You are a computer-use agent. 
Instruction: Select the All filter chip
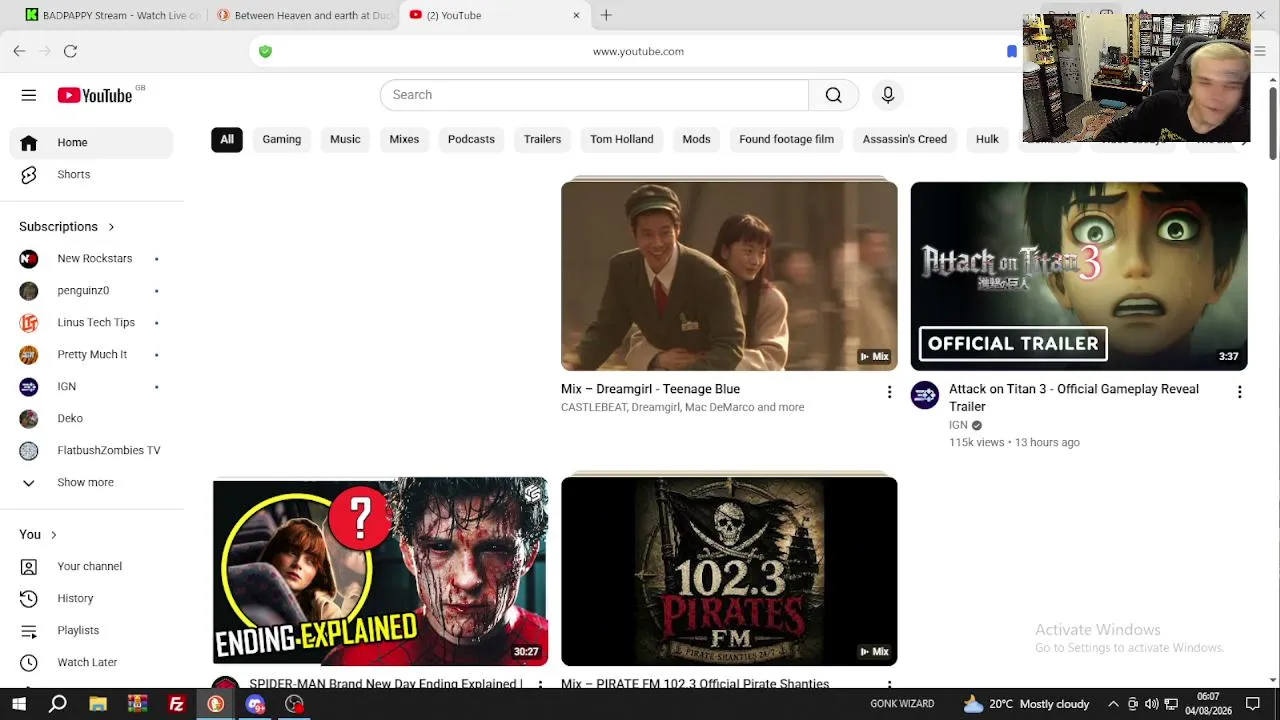click(227, 139)
